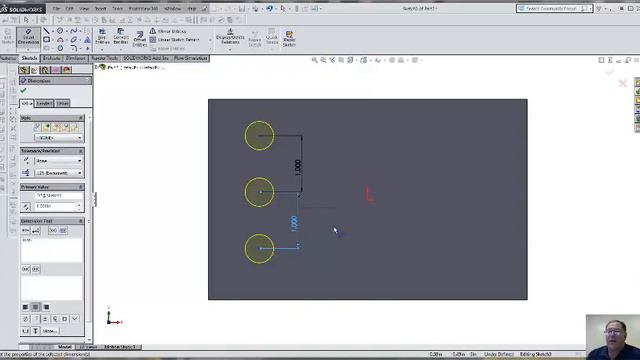
Task: Click the More... button in Dimension Text
Action: tap(50, 331)
